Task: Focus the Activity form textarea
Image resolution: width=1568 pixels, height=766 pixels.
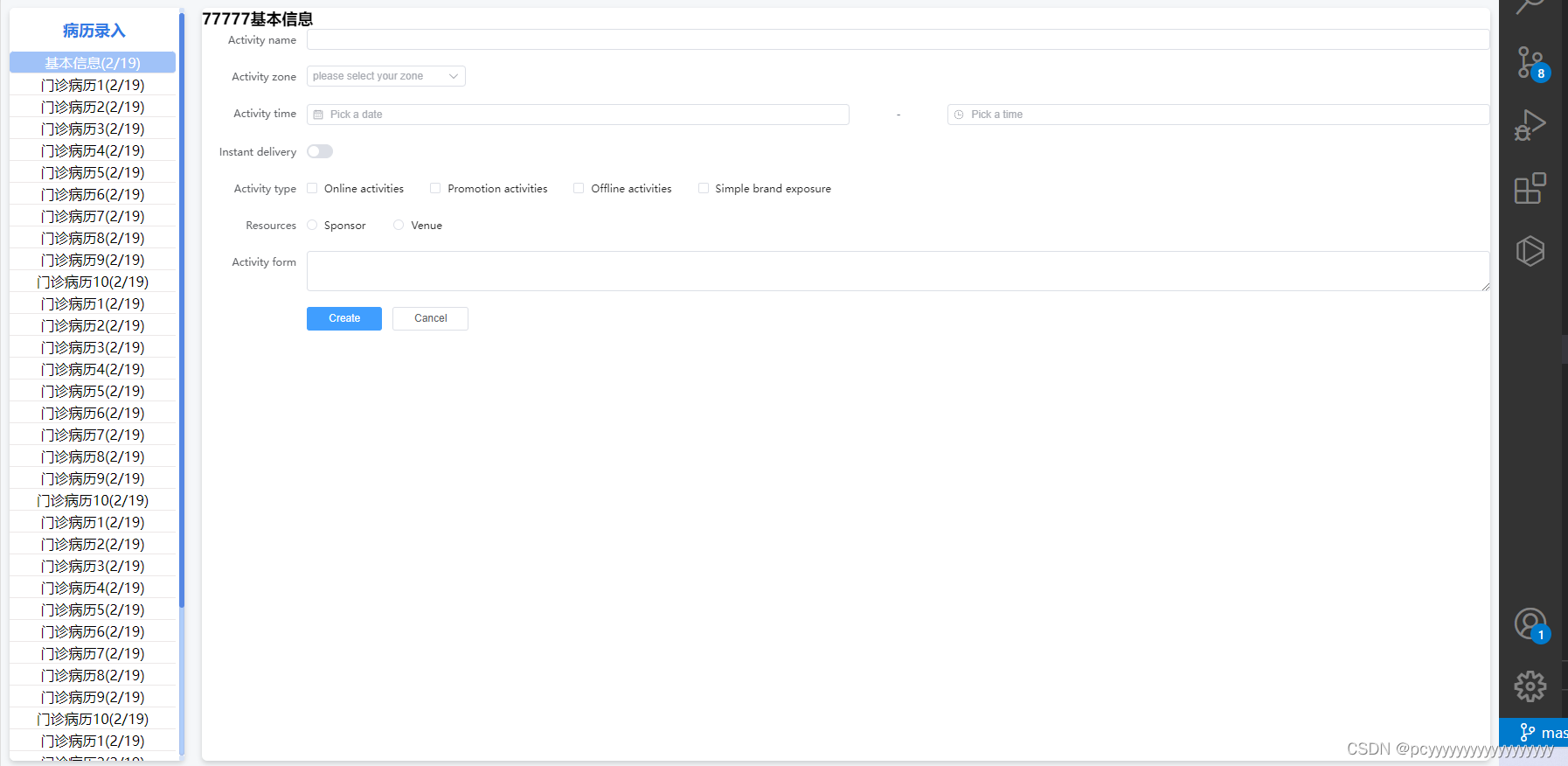Action: tap(898, 271)
